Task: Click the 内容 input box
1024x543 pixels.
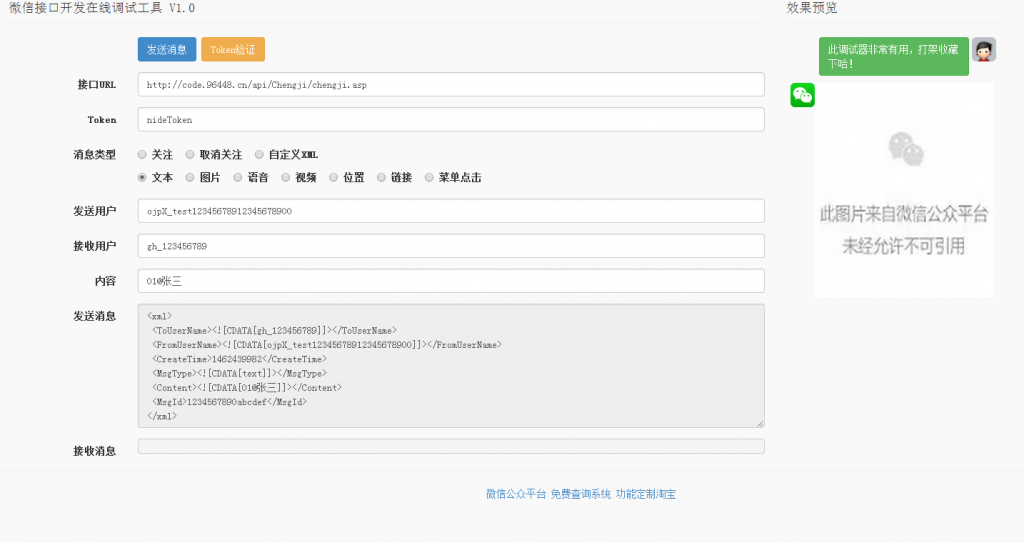Action: click(451, 281)
